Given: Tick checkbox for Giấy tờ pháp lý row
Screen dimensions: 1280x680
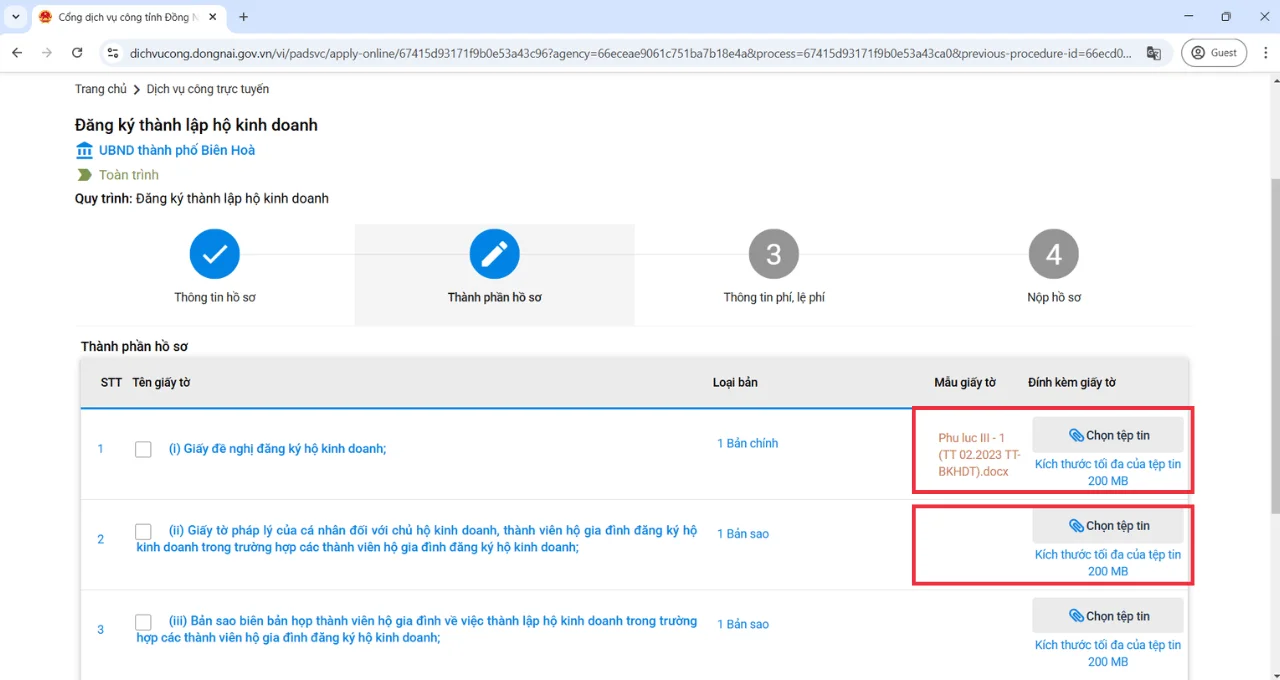Looking at the screenshot, I should click(x=143, y=531).
